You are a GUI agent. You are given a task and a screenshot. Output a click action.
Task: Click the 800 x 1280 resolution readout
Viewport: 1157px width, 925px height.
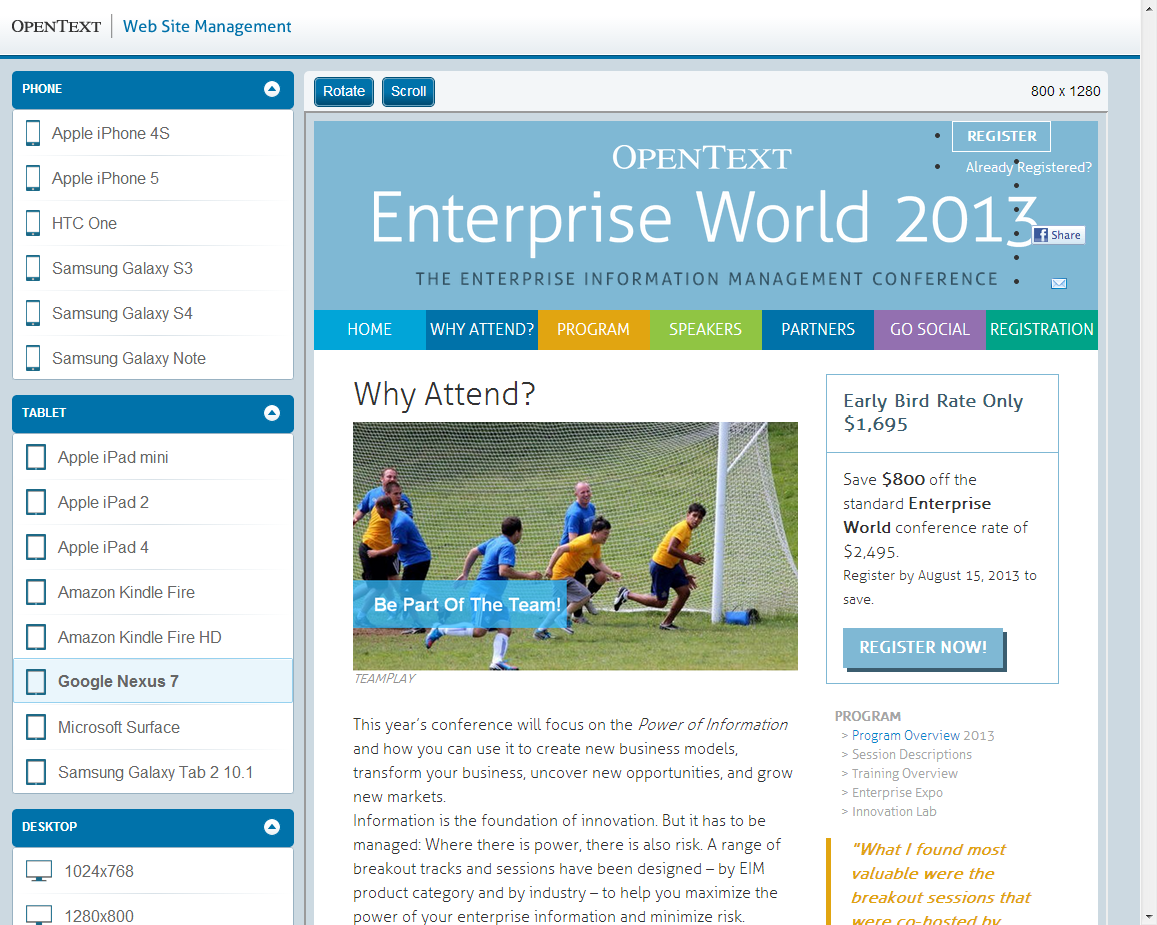click(x=1066, y=91)
